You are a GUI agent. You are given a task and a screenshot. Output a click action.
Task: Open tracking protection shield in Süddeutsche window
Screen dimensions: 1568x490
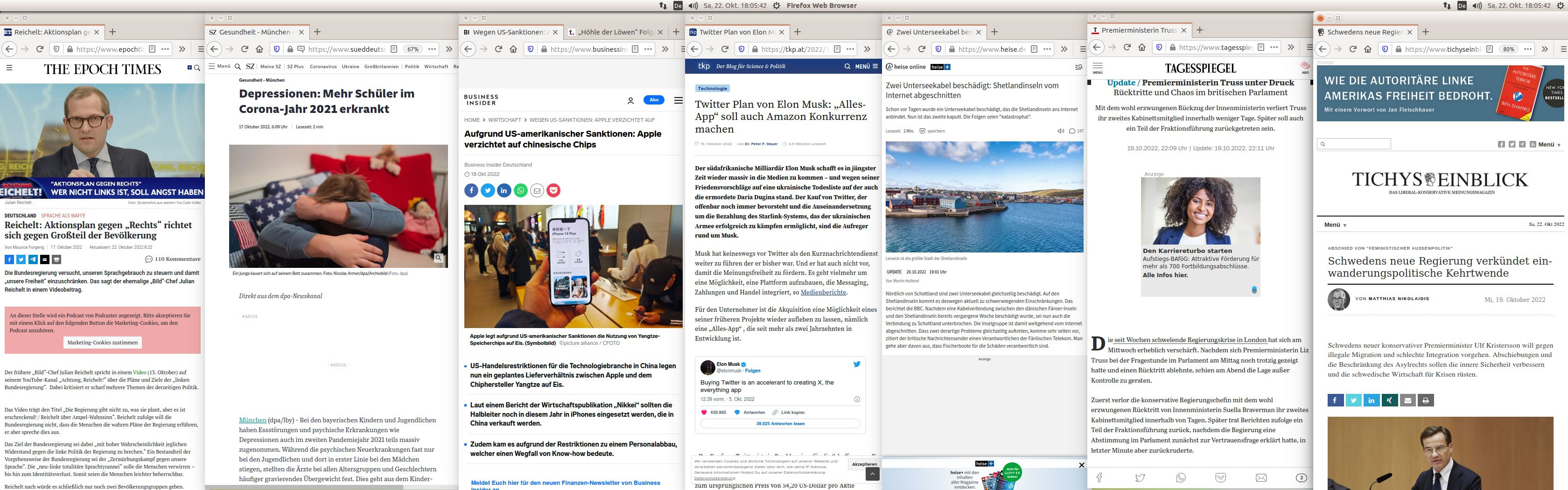click(276, 49)
